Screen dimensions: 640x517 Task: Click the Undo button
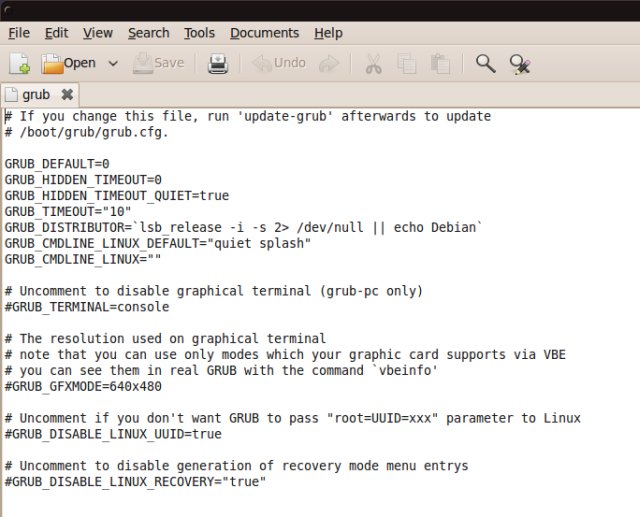279,64
